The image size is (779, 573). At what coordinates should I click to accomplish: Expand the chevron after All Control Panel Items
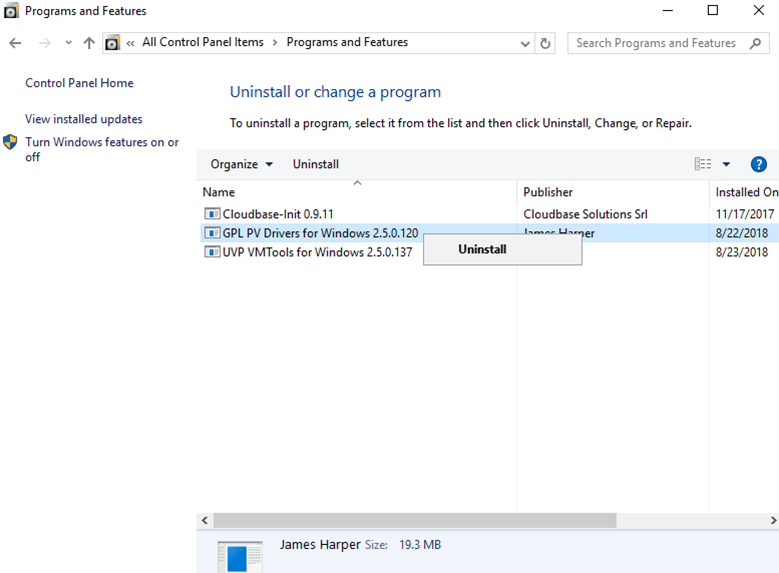(275, 43)
